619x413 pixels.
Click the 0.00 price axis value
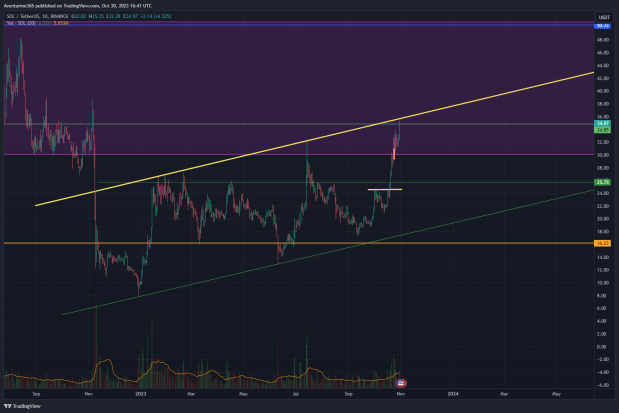(x=602, y=347)
